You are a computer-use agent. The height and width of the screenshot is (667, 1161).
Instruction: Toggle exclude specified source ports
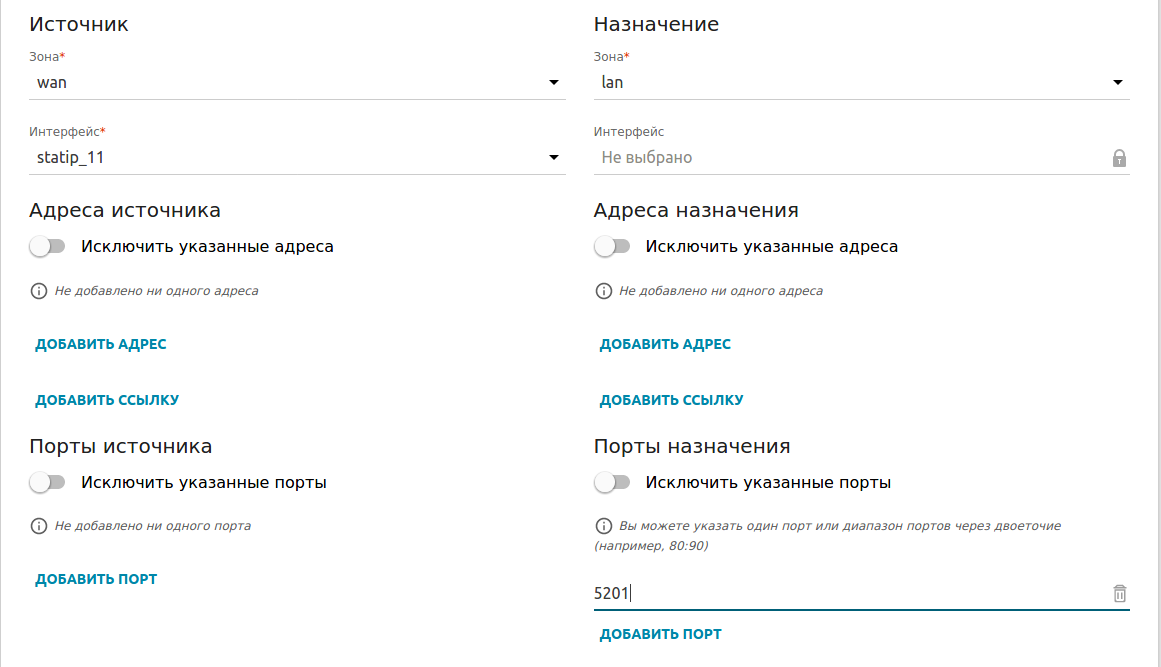coord(47,483)
